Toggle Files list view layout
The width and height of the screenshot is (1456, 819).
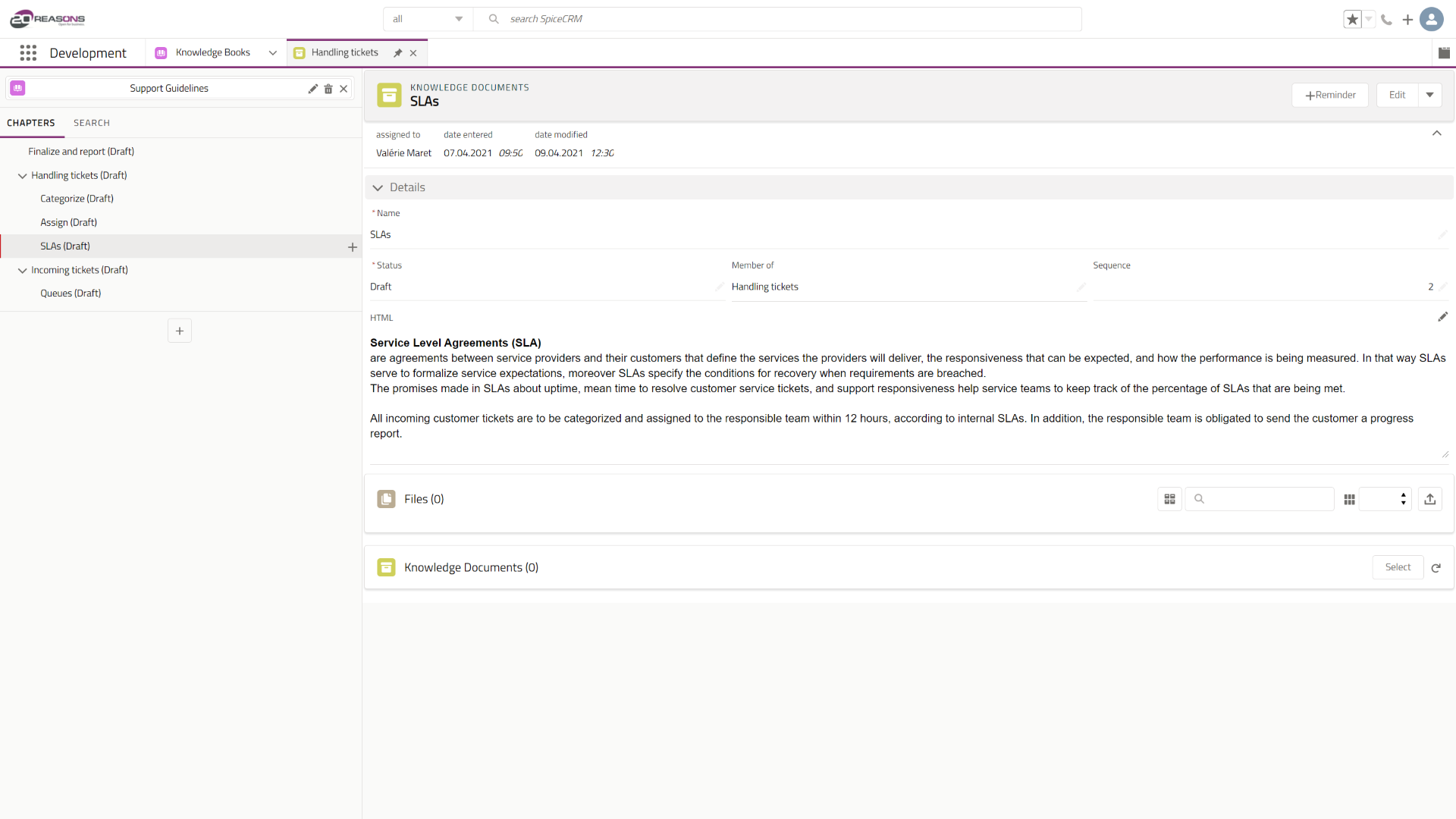click(1169, 499)
